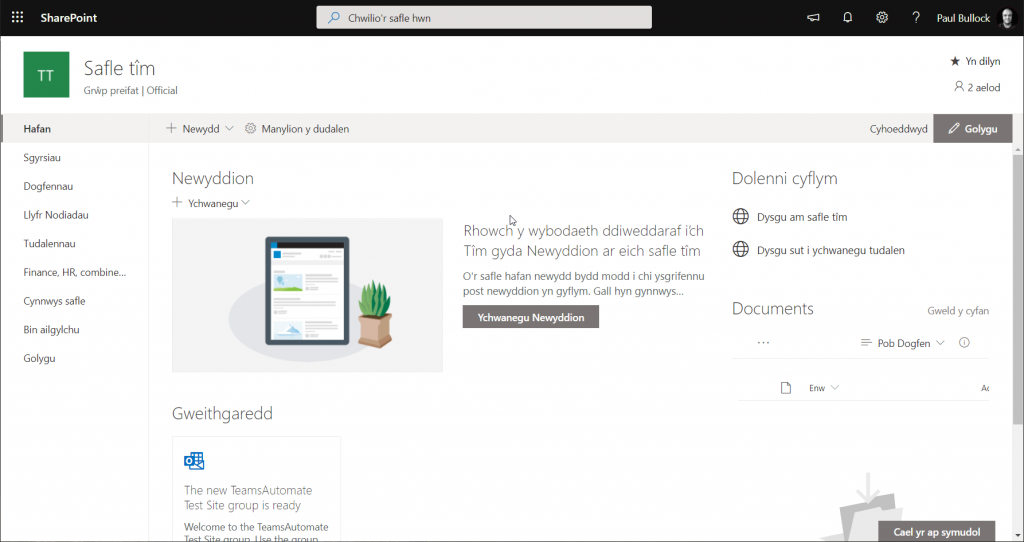Viewport: 1024px width, 542px height.
Task: Click globe icon beside Dysgu sut i ychwanegu tudalen
Action: [x=741, y=249]
